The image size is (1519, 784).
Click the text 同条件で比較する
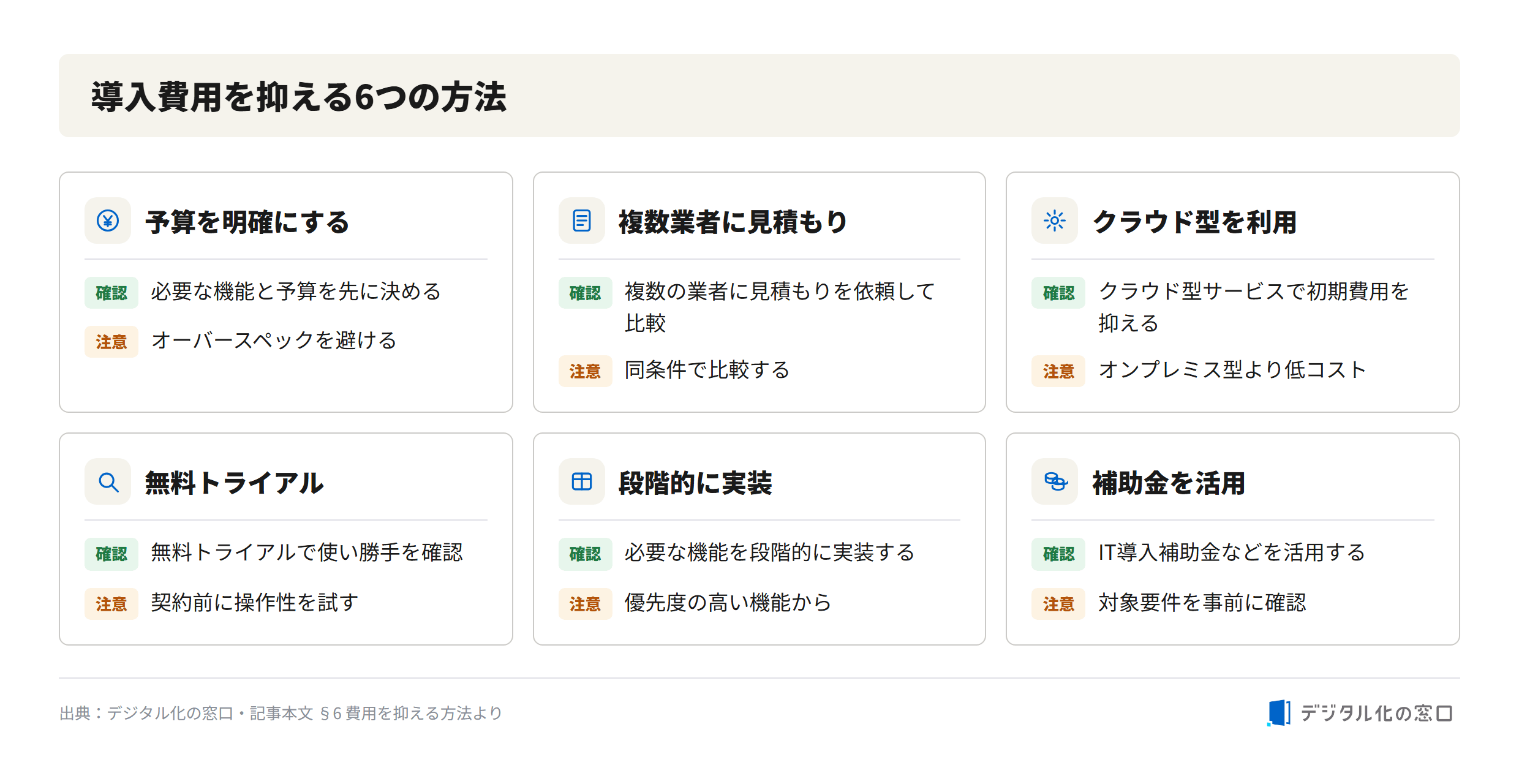tap(707, 370)
